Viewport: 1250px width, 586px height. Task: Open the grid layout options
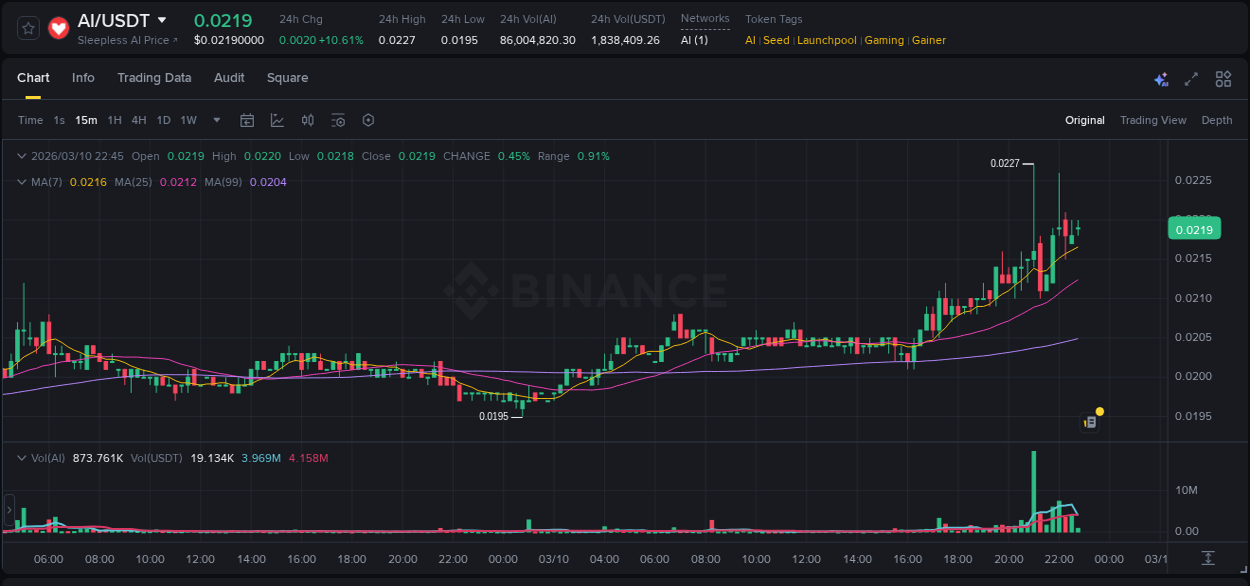1223,78
